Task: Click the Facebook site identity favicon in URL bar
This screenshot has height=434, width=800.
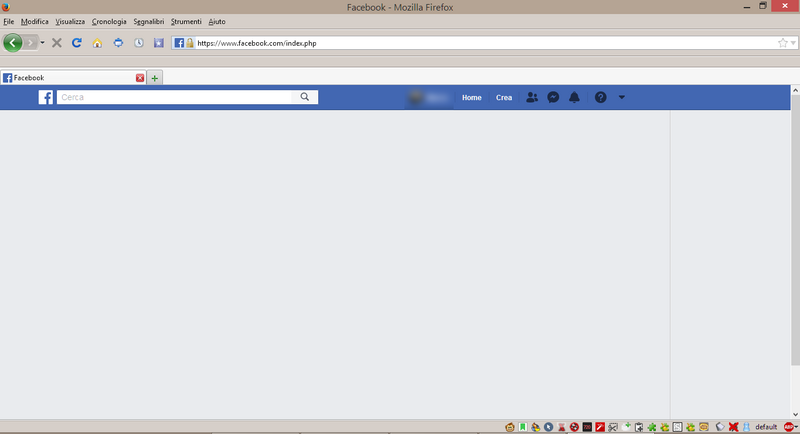Action: pos(179,43)
